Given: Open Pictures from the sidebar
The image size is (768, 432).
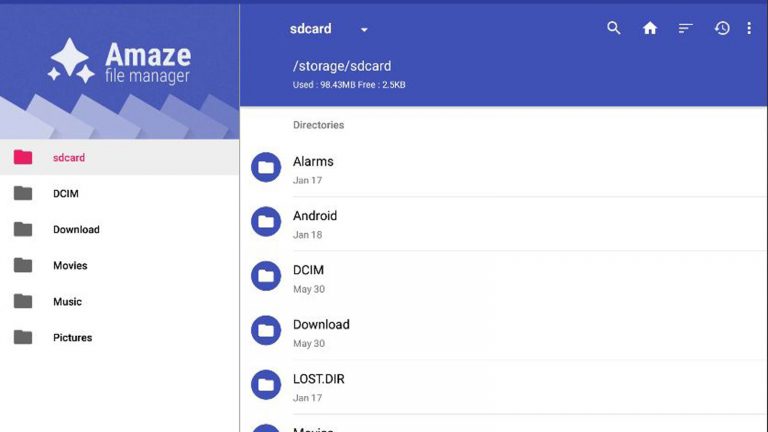Looking at the screenshot, I should pyautogui.click(x=72, y=338).
